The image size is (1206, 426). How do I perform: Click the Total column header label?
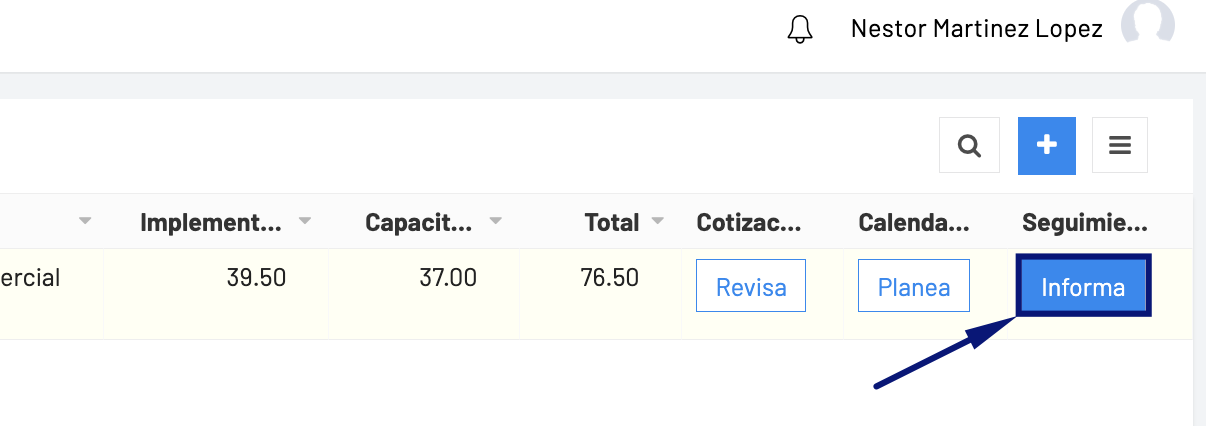point(612,222)
